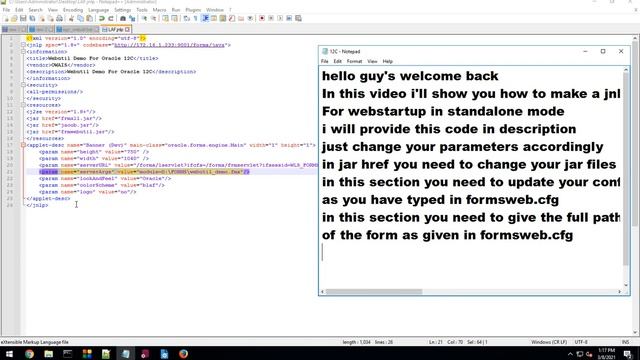Click the Close All toolbar icon
The height and width of the screenshot is (360, 640).
pos(51,18)
